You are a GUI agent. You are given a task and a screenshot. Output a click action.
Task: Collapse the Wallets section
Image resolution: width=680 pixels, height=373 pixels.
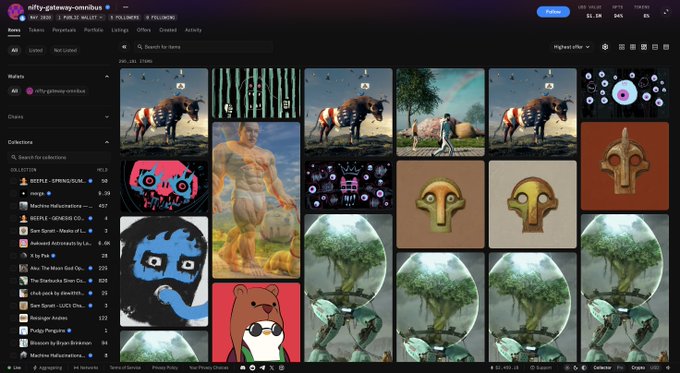pos(107,77)
